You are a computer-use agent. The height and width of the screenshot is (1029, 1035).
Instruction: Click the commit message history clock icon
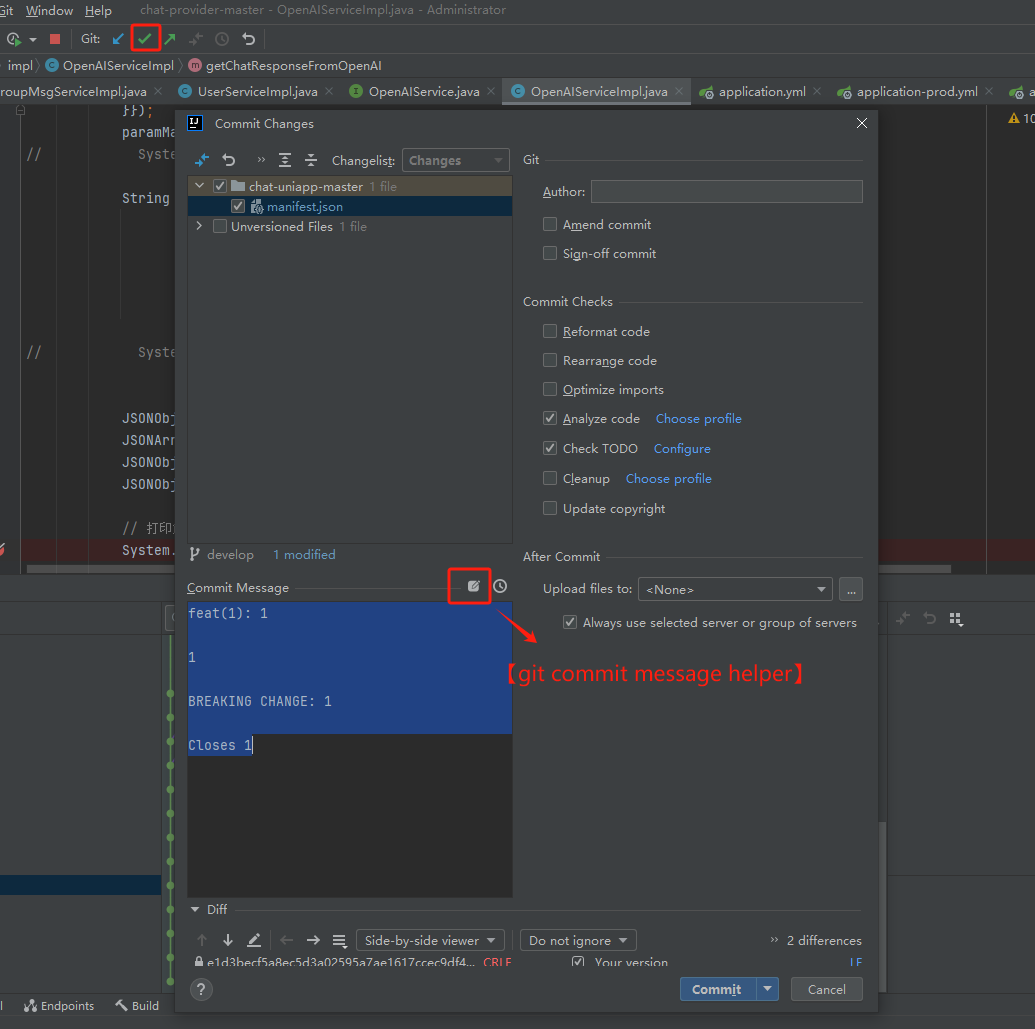point(499,586)
